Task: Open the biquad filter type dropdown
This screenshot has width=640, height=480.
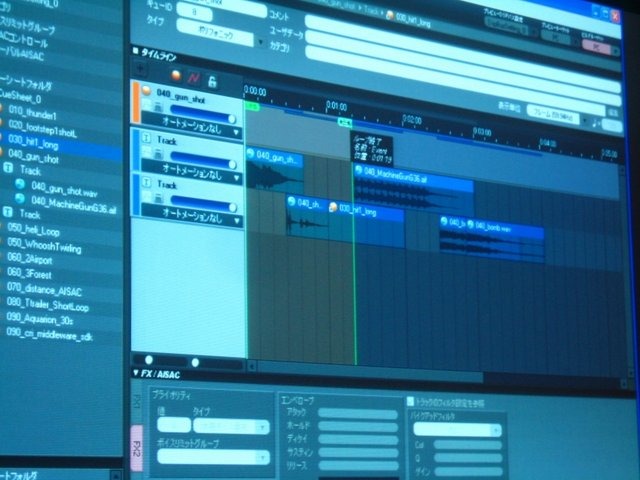Action: (457, 429)
